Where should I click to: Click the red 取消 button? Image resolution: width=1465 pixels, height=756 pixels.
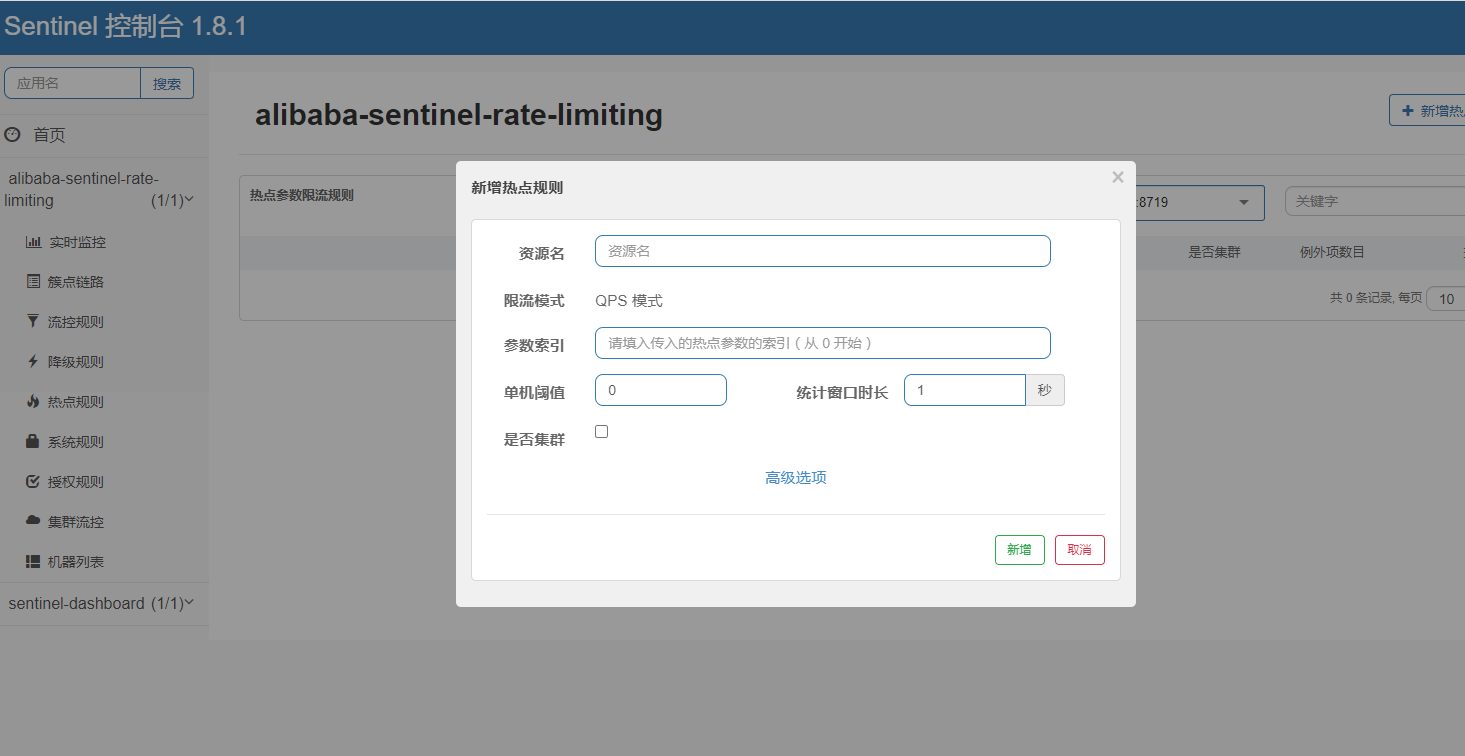tap(1080, 550)
